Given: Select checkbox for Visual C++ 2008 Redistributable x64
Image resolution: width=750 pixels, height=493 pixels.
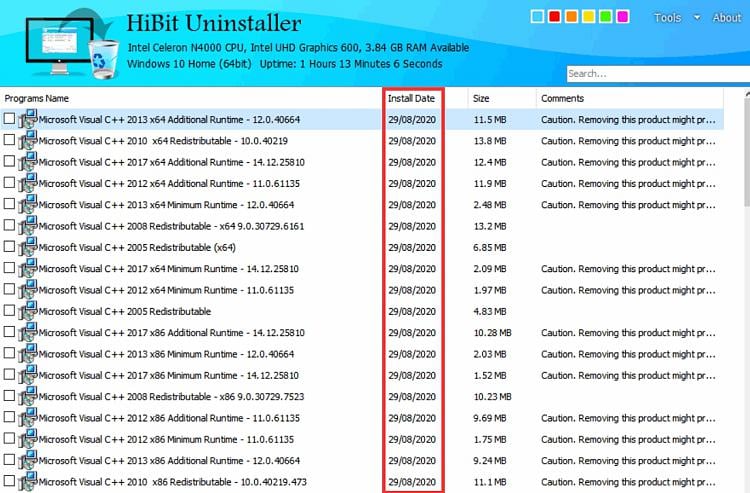Looking at the screenshot, I should pyautogui.click(x=9, y=225).
